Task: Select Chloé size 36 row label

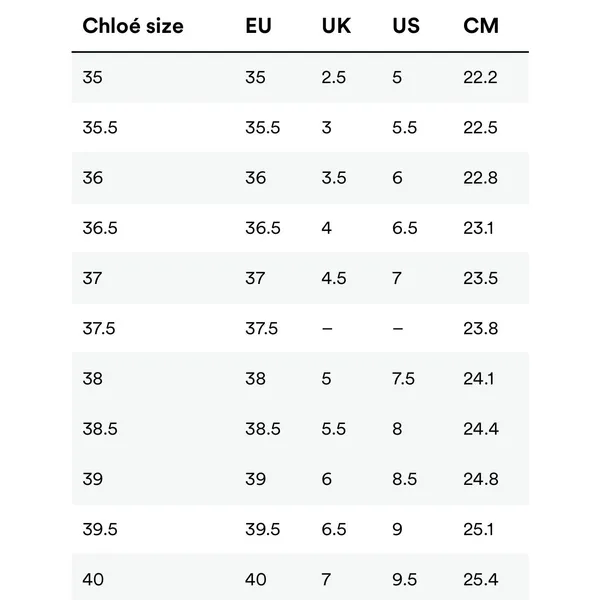Action: pos(93,178)
